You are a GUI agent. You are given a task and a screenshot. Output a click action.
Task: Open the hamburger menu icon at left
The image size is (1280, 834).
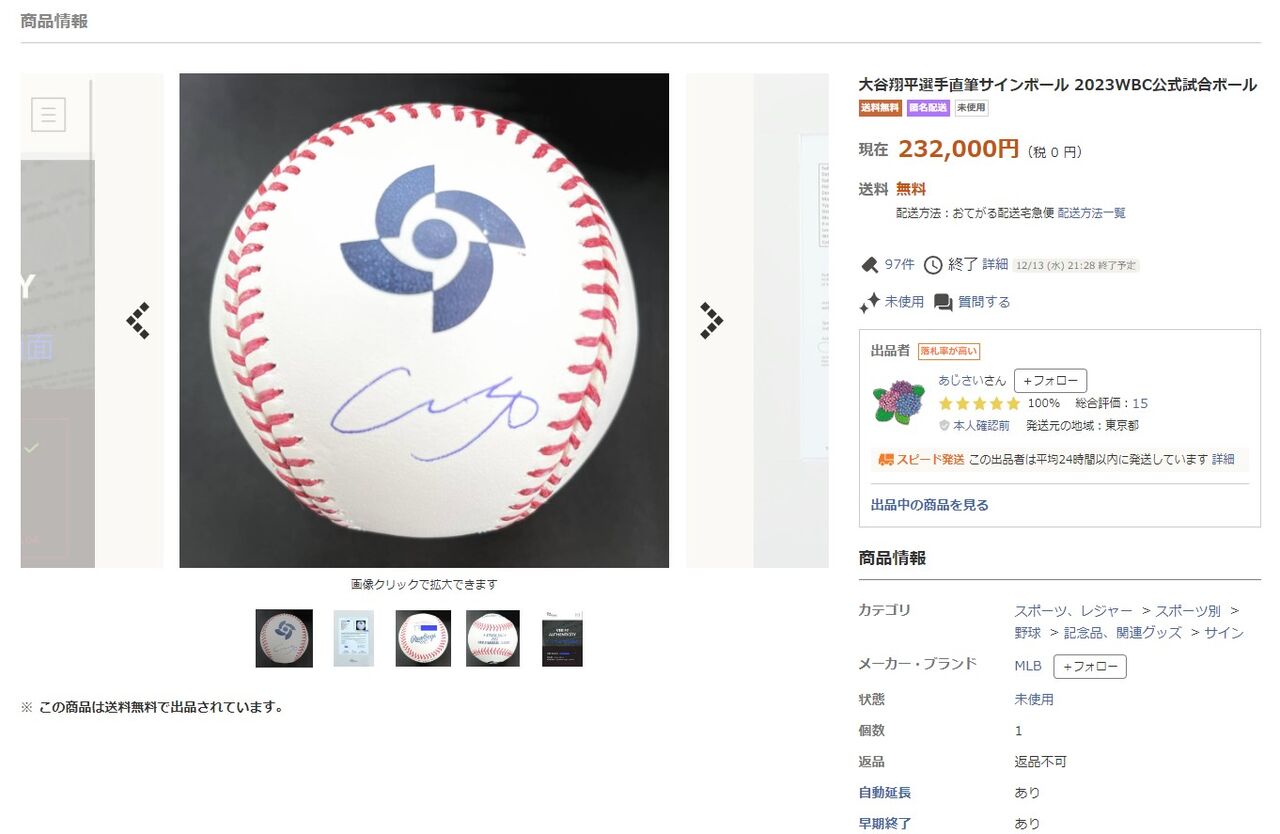pyautogui.click(x=48, y=114)
